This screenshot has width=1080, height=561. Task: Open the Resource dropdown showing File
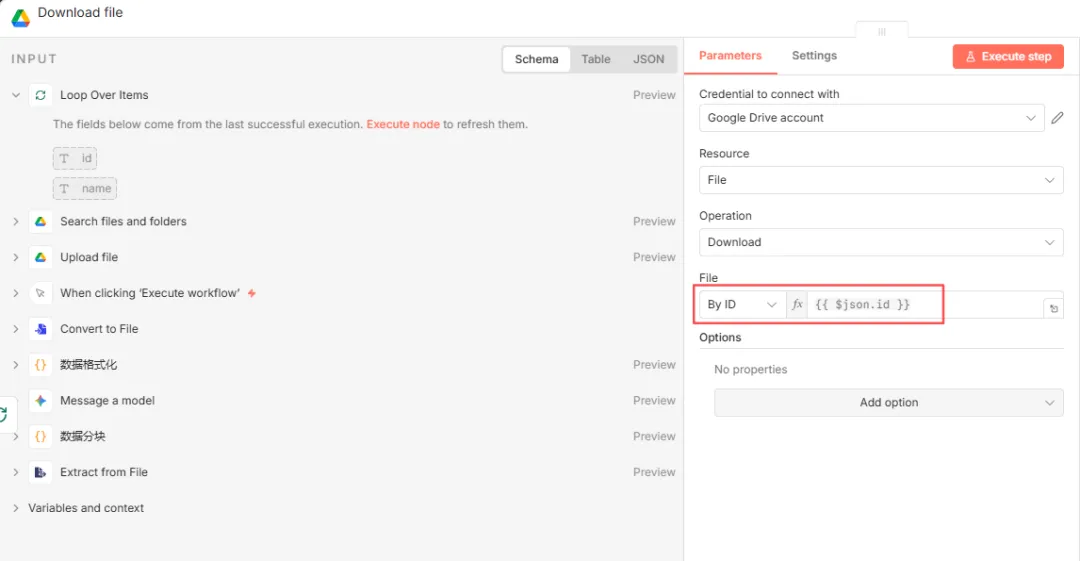tap(880, 180)
